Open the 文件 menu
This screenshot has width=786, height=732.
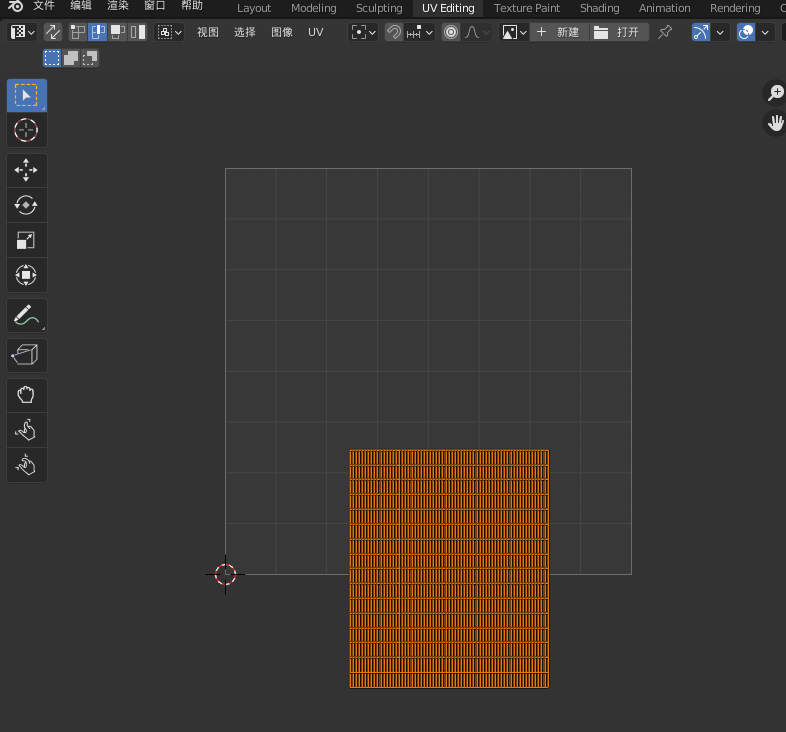pos(44,6)
